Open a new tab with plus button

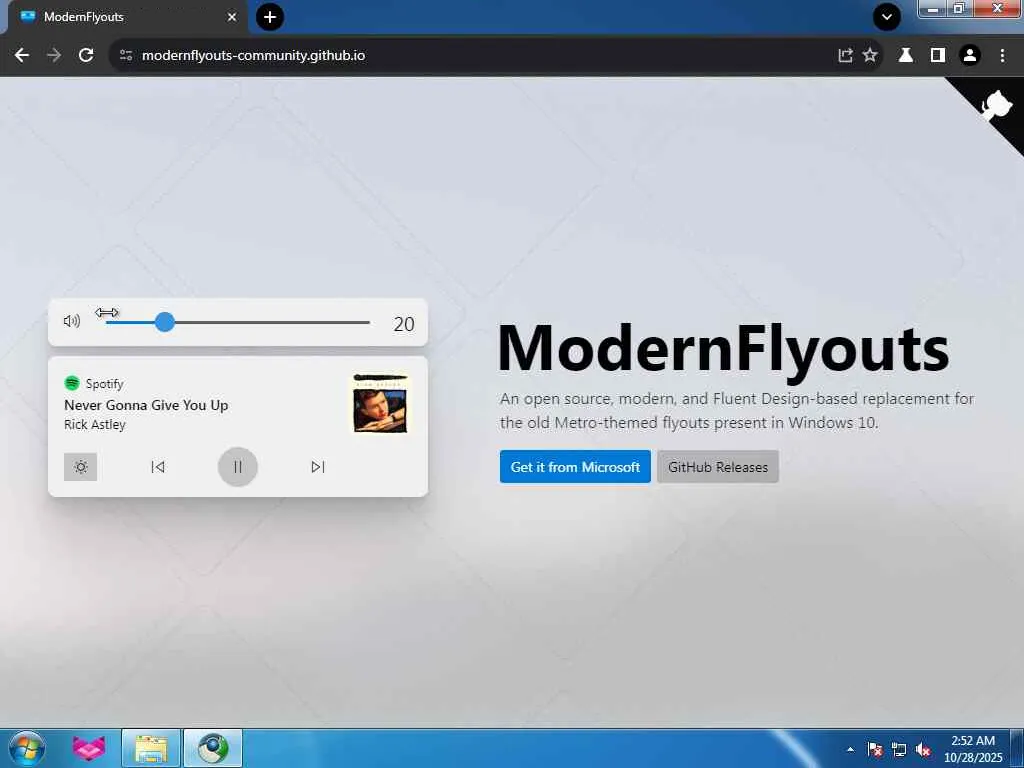[x=270, y=17]
